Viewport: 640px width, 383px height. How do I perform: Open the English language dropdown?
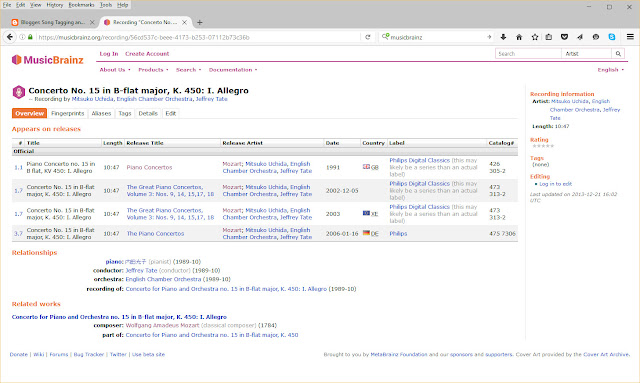[611, 70]
